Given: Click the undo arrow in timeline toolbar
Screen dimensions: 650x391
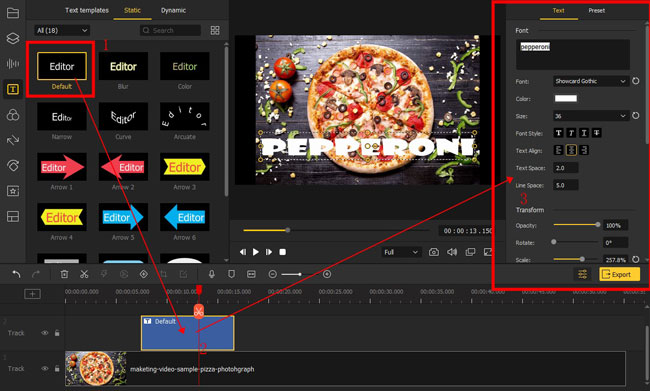Looking at the screenshot, I should click(x=16, y=274).
